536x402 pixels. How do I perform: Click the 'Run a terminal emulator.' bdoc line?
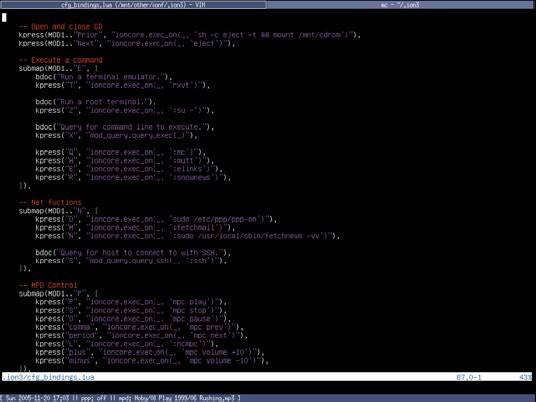(104, 77)
